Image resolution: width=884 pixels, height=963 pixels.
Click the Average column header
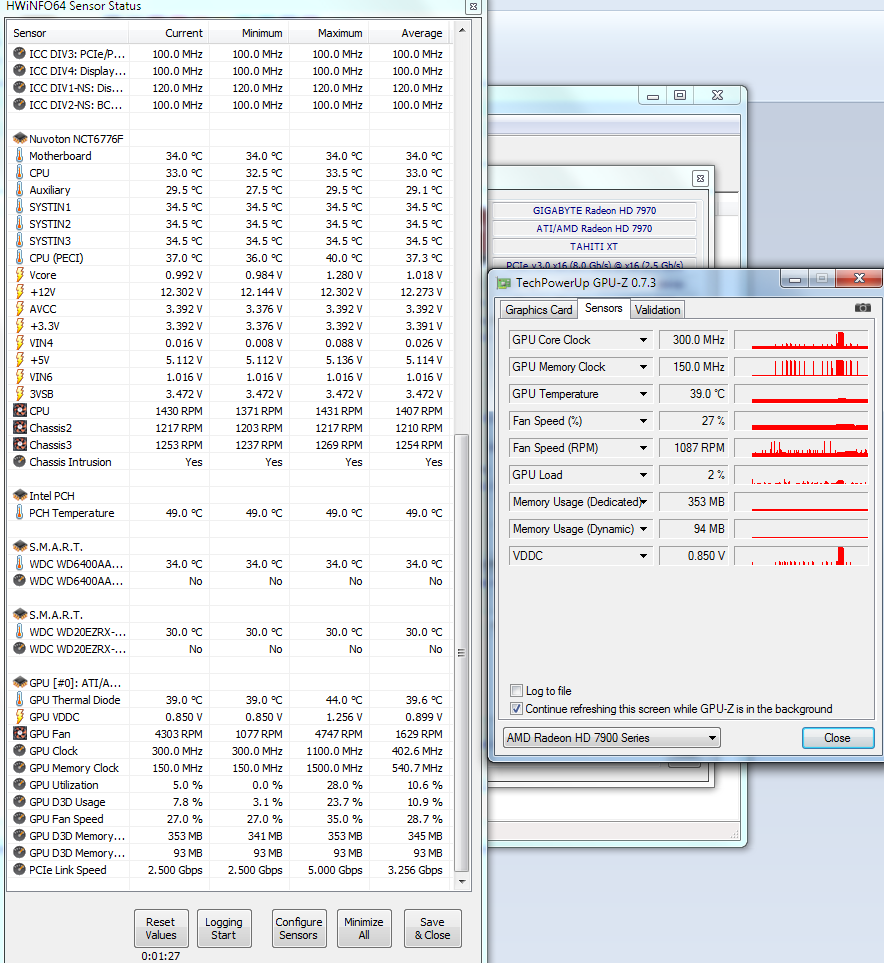[409, 33]
